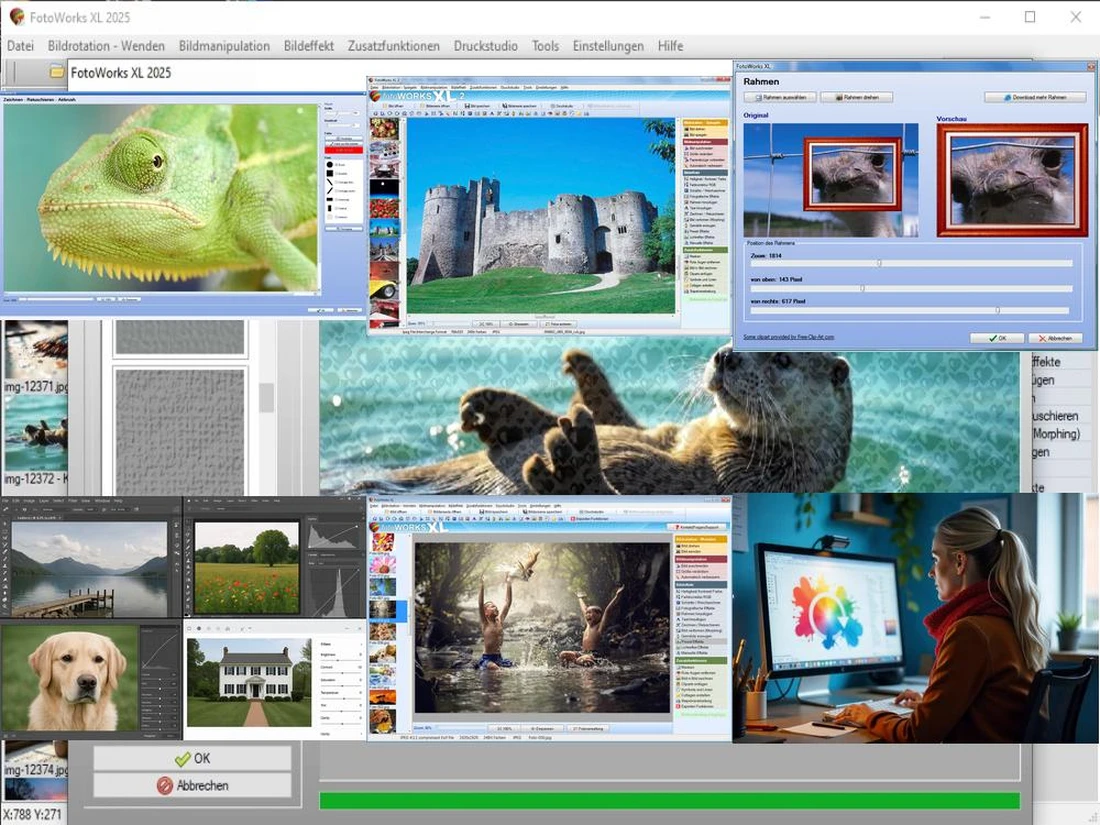Adjust the von rechts slider in Rahmen dialog
1100x825 pixels.
click(x=997, y=309)
